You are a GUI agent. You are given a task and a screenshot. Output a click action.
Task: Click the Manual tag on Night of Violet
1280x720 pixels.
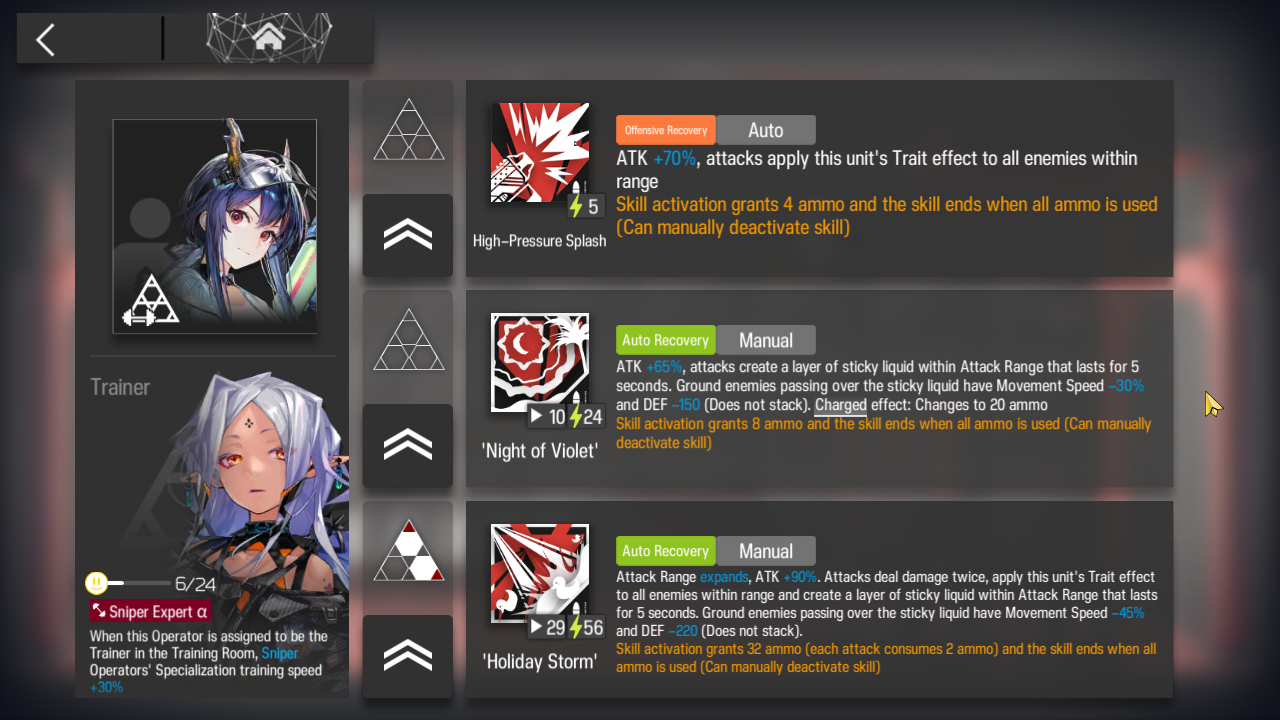(766, 340)
